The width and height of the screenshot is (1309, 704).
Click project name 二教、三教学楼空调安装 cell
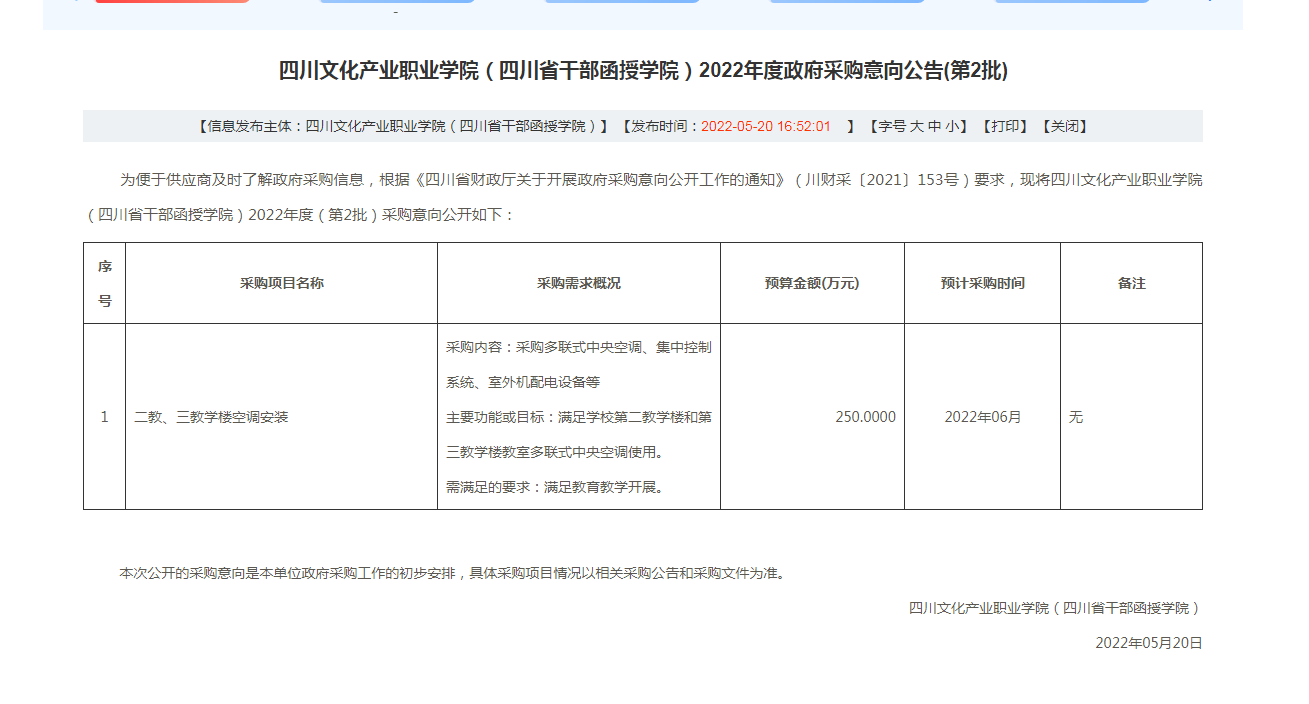click(211, 417)
